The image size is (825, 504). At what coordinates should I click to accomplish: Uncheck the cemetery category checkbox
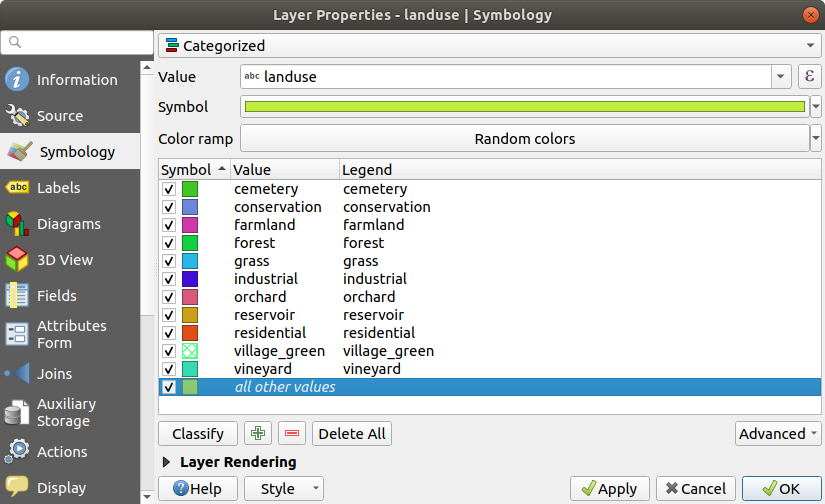click(169, 189)
